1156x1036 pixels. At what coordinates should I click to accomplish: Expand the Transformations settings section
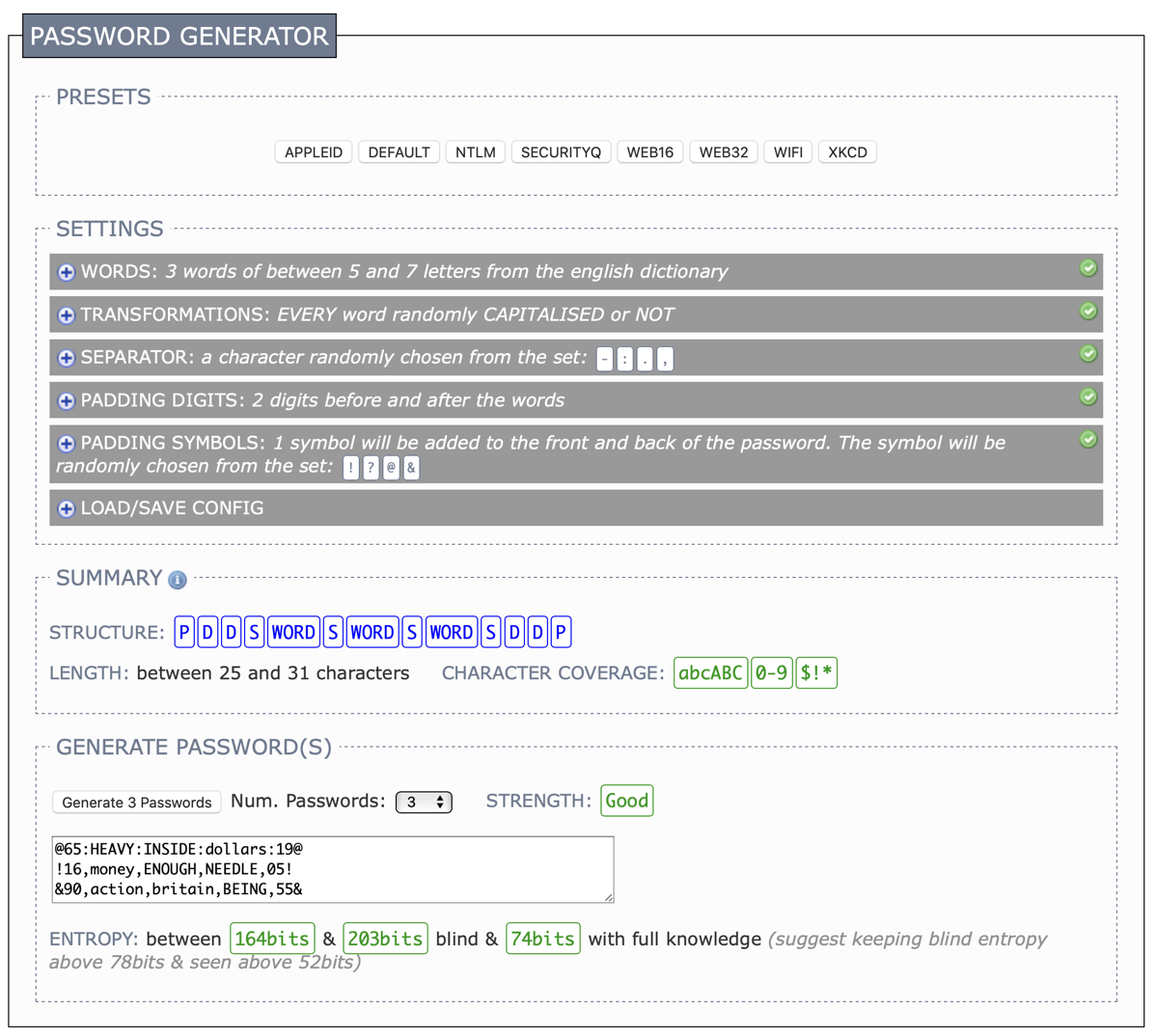coord(67,315)
